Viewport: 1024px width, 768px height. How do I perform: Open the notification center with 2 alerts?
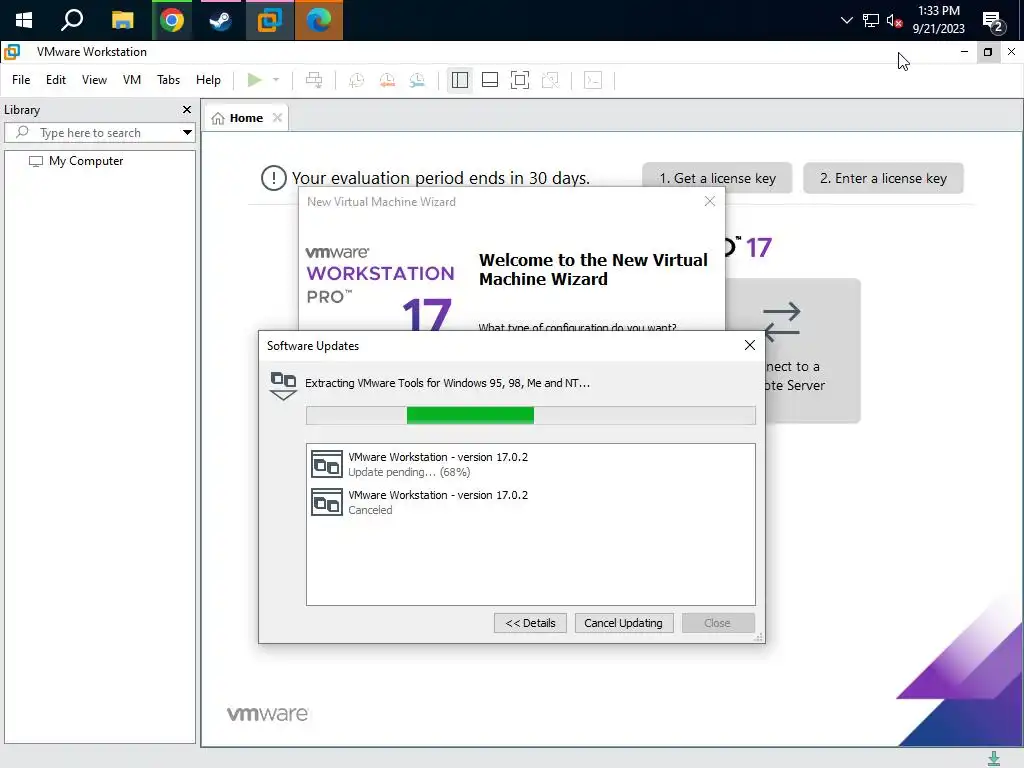[x=993, y=22]
